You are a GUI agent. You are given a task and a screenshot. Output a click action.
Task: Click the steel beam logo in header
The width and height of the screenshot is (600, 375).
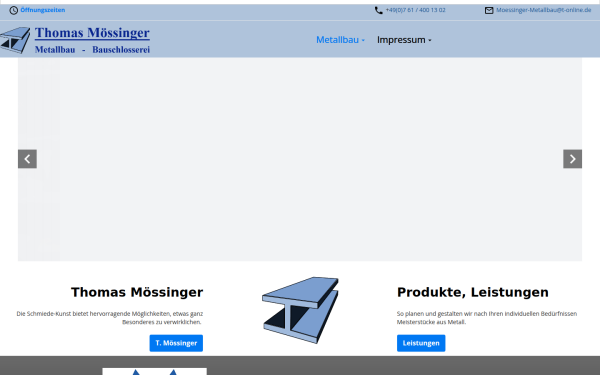pos(15,40)
